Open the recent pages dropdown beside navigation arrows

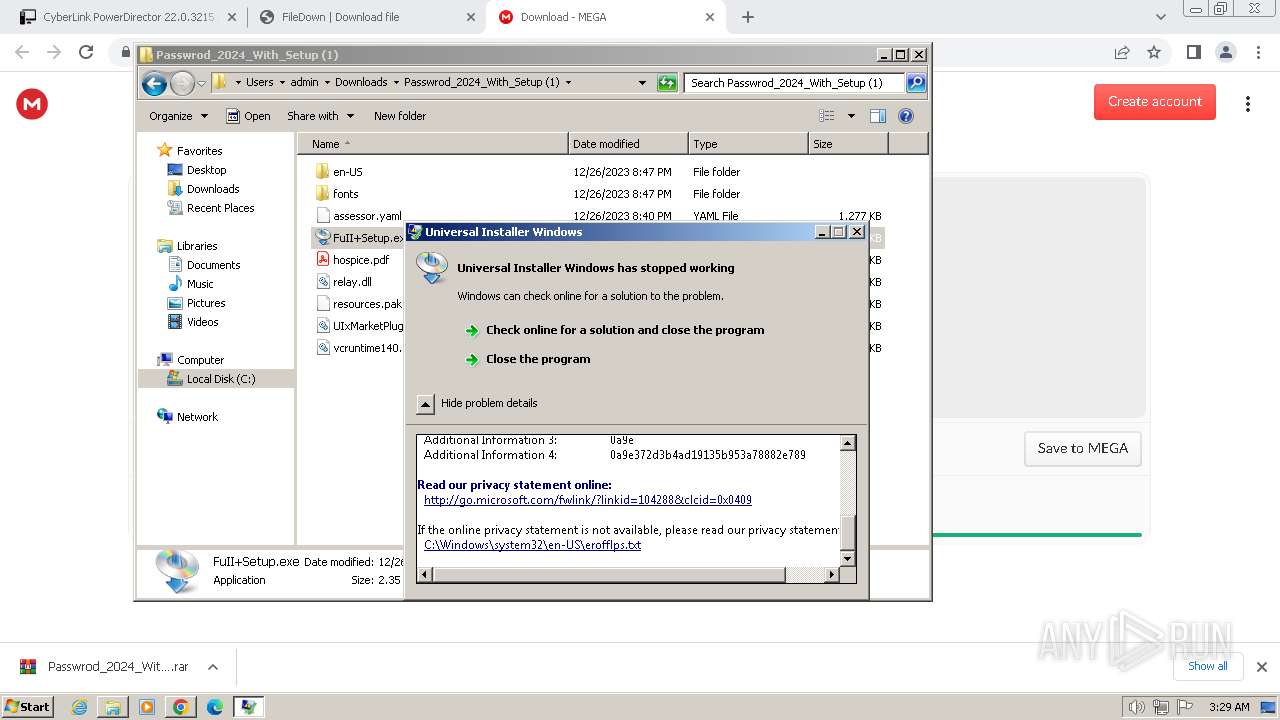201,83
